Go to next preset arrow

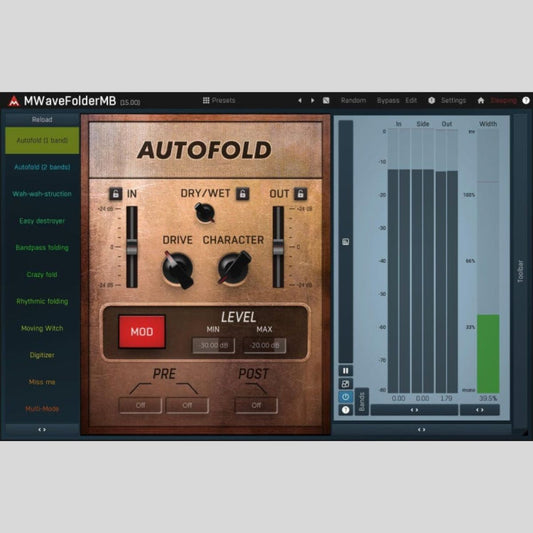tap(312, 100)
